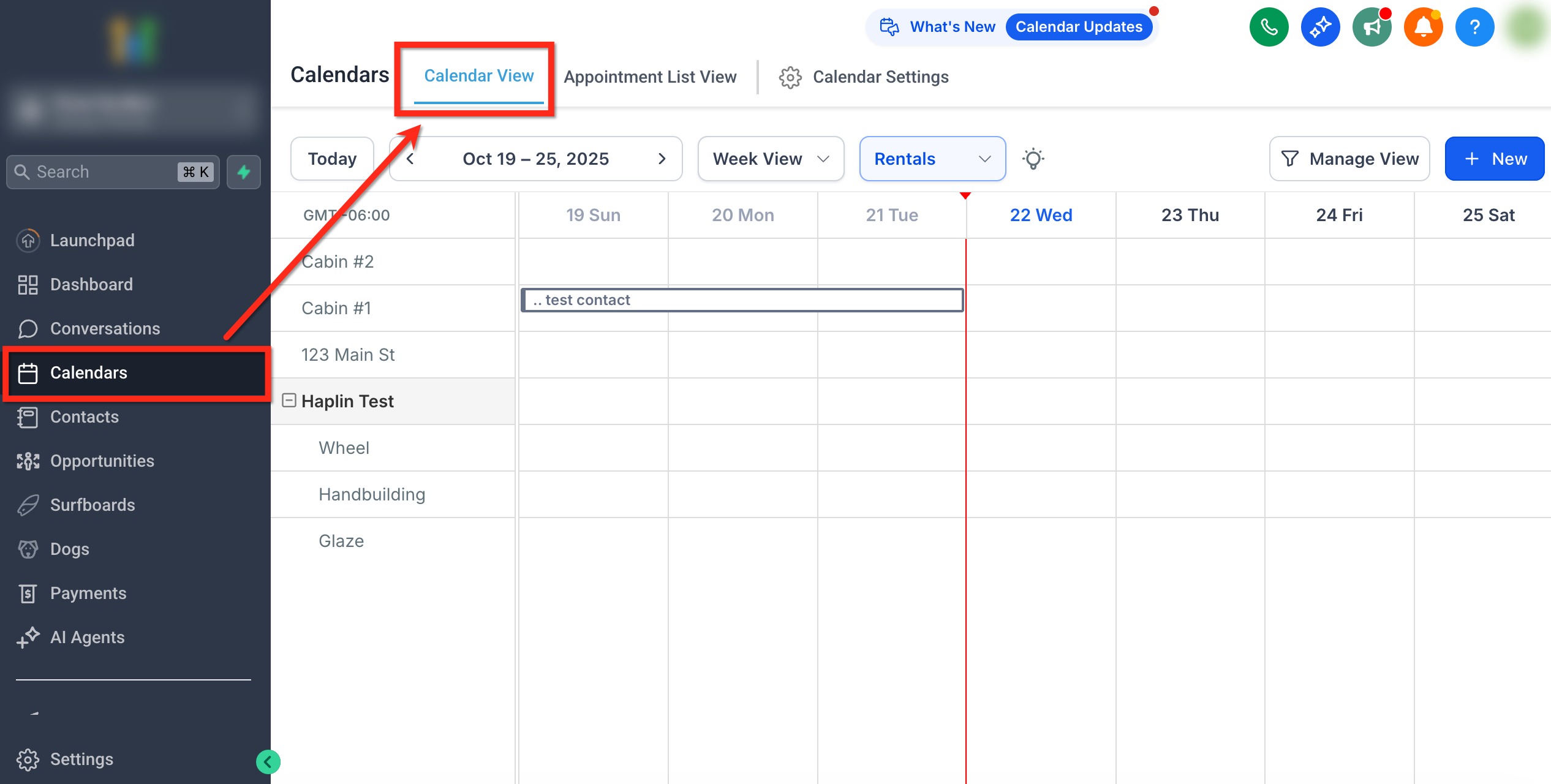
Task: Collapse the sidebar with green arrow
Action: (268, 762)
